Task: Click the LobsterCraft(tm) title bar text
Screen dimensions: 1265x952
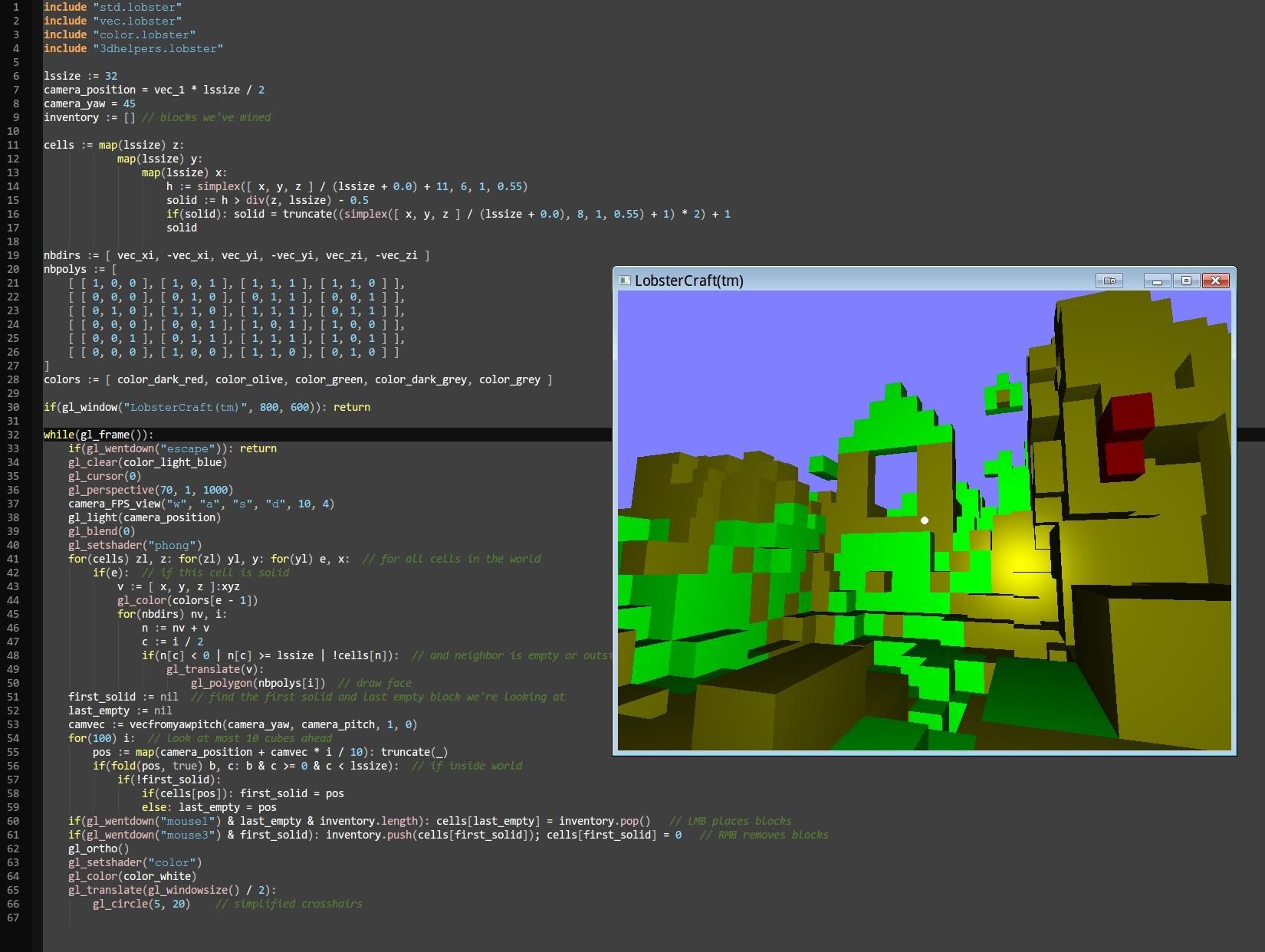Action: coord(689,281)
